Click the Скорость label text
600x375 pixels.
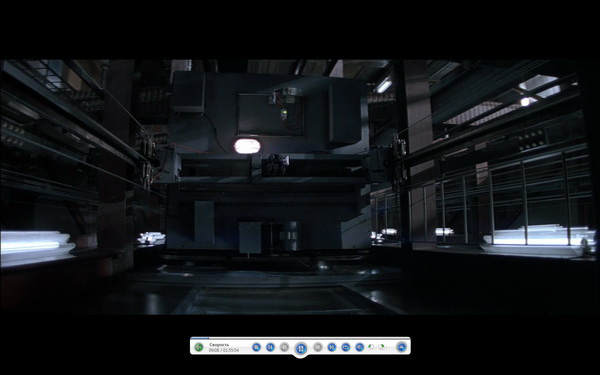(x=219, y=345)
